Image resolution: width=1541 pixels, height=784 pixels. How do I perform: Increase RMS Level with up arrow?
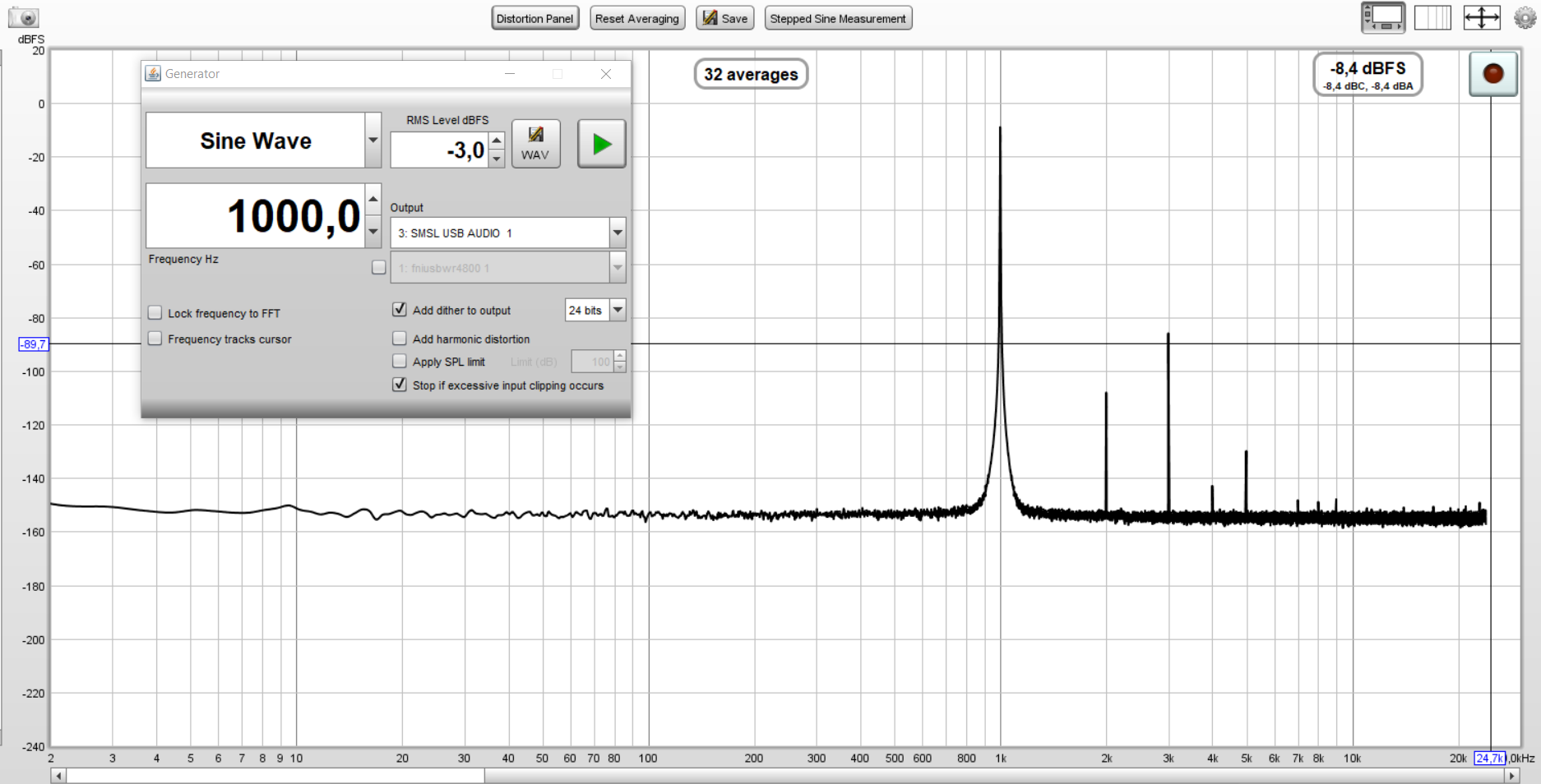pyautogui.click(x=497, y=141)
